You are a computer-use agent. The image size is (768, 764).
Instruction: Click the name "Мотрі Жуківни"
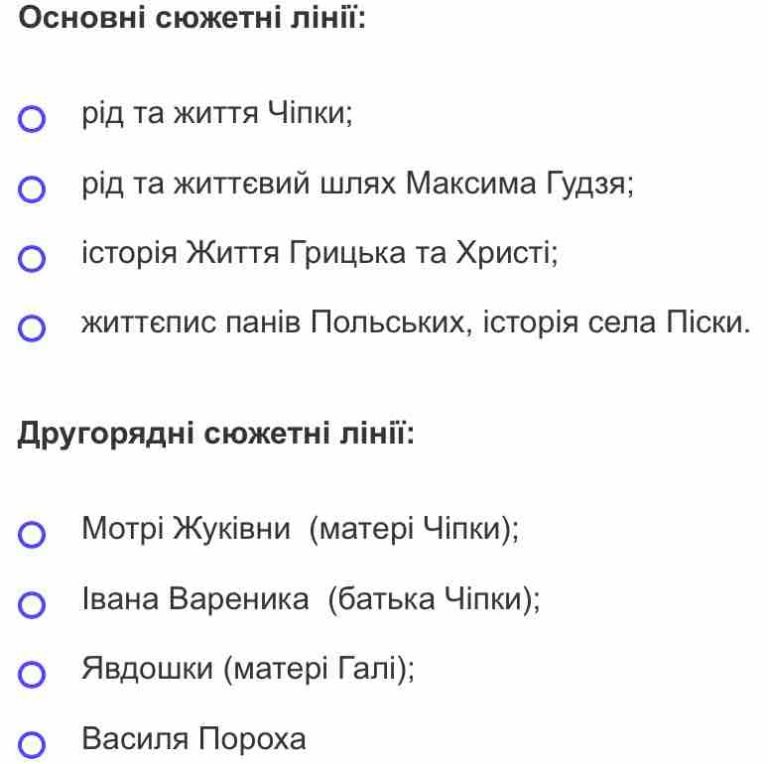coord(186,529)
